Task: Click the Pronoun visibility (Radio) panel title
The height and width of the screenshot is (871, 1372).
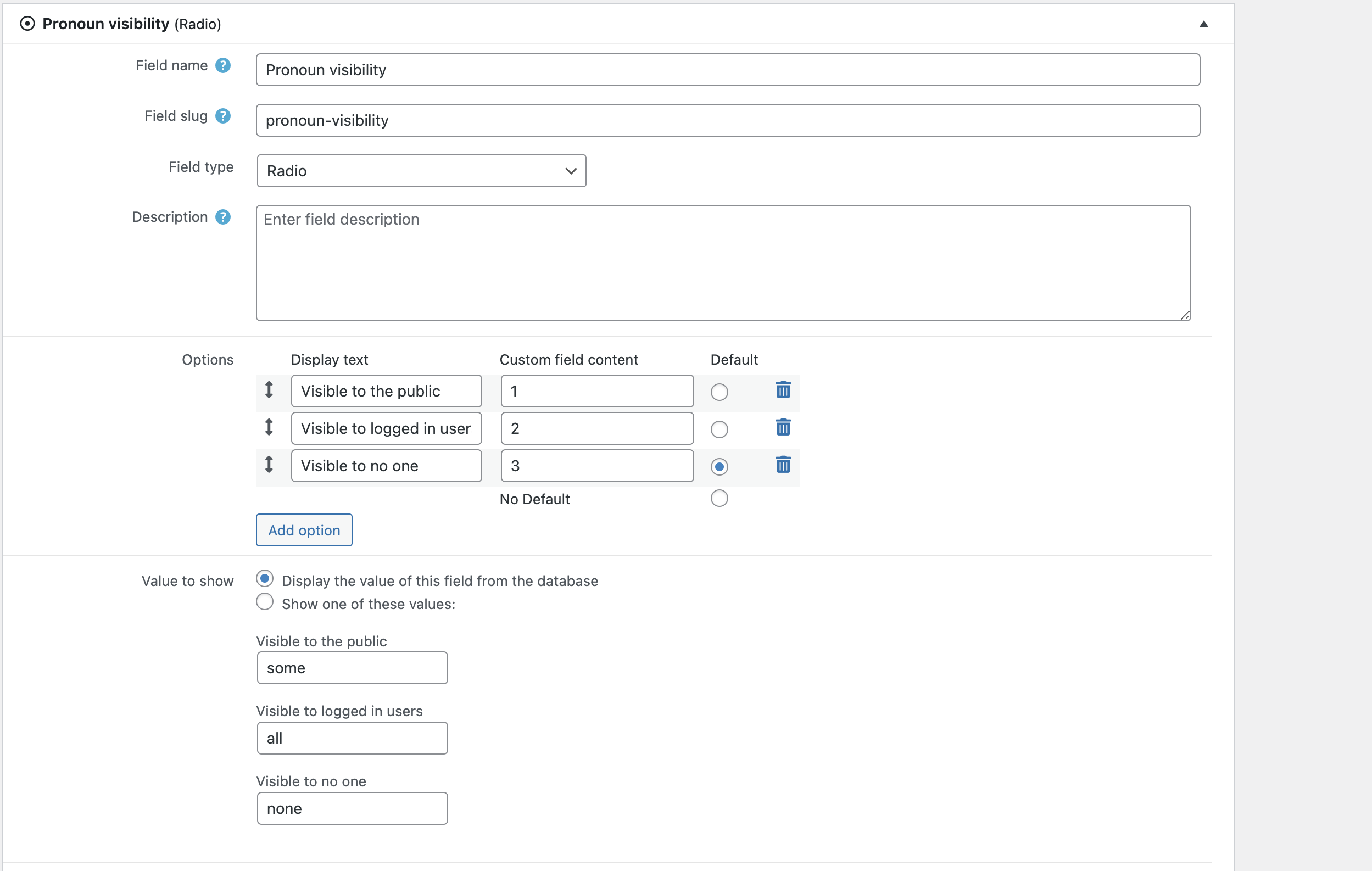Action: (x=132, y=24)
